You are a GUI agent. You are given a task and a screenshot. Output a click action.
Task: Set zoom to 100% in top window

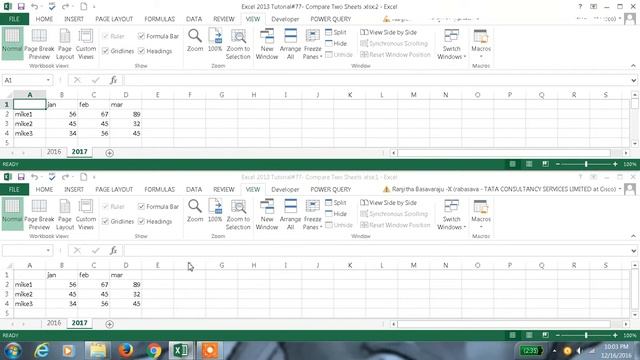[x=215, y=40]
